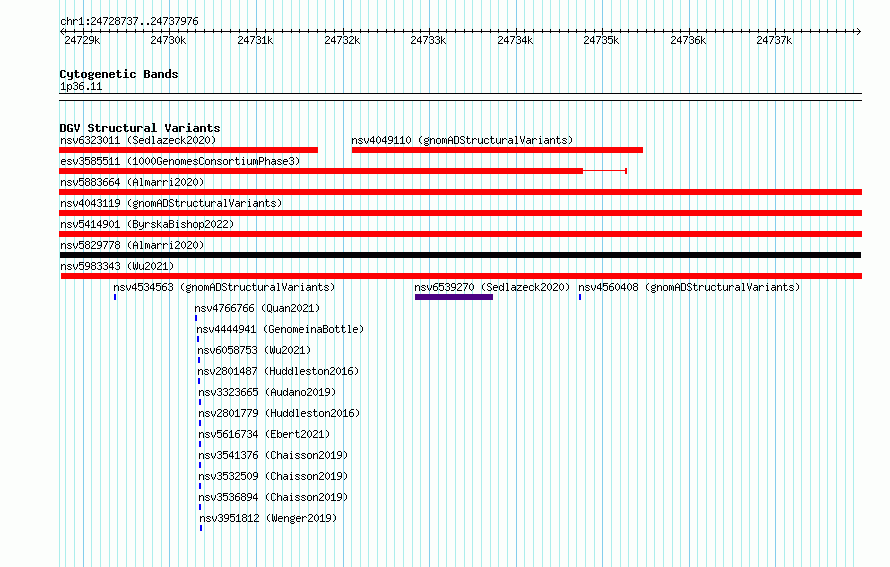The height and width of the screenshot is (567, 890).
Task: Click the 24732k ruler tick label
Action: [x=342, y=40]
